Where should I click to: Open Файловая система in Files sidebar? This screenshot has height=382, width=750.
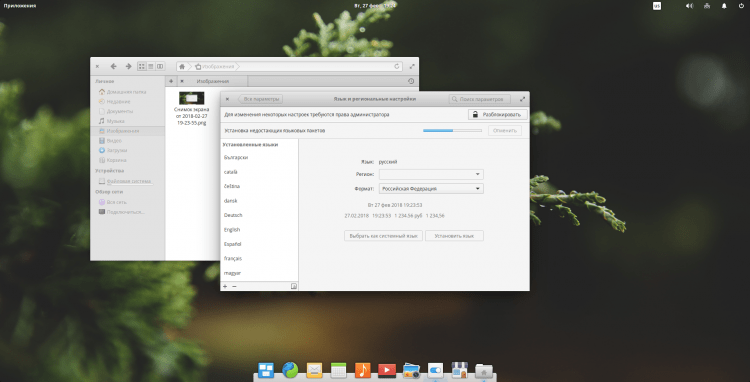(127, 181)
